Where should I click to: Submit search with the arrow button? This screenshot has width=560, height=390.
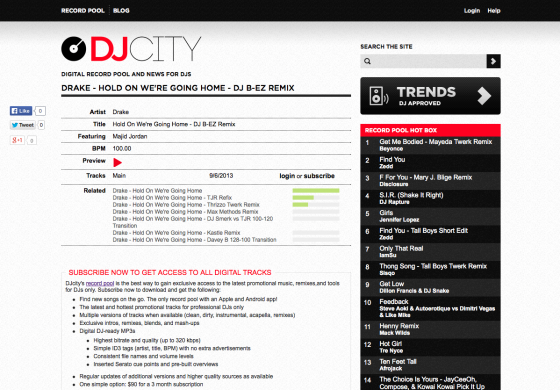tap(493, 61)
